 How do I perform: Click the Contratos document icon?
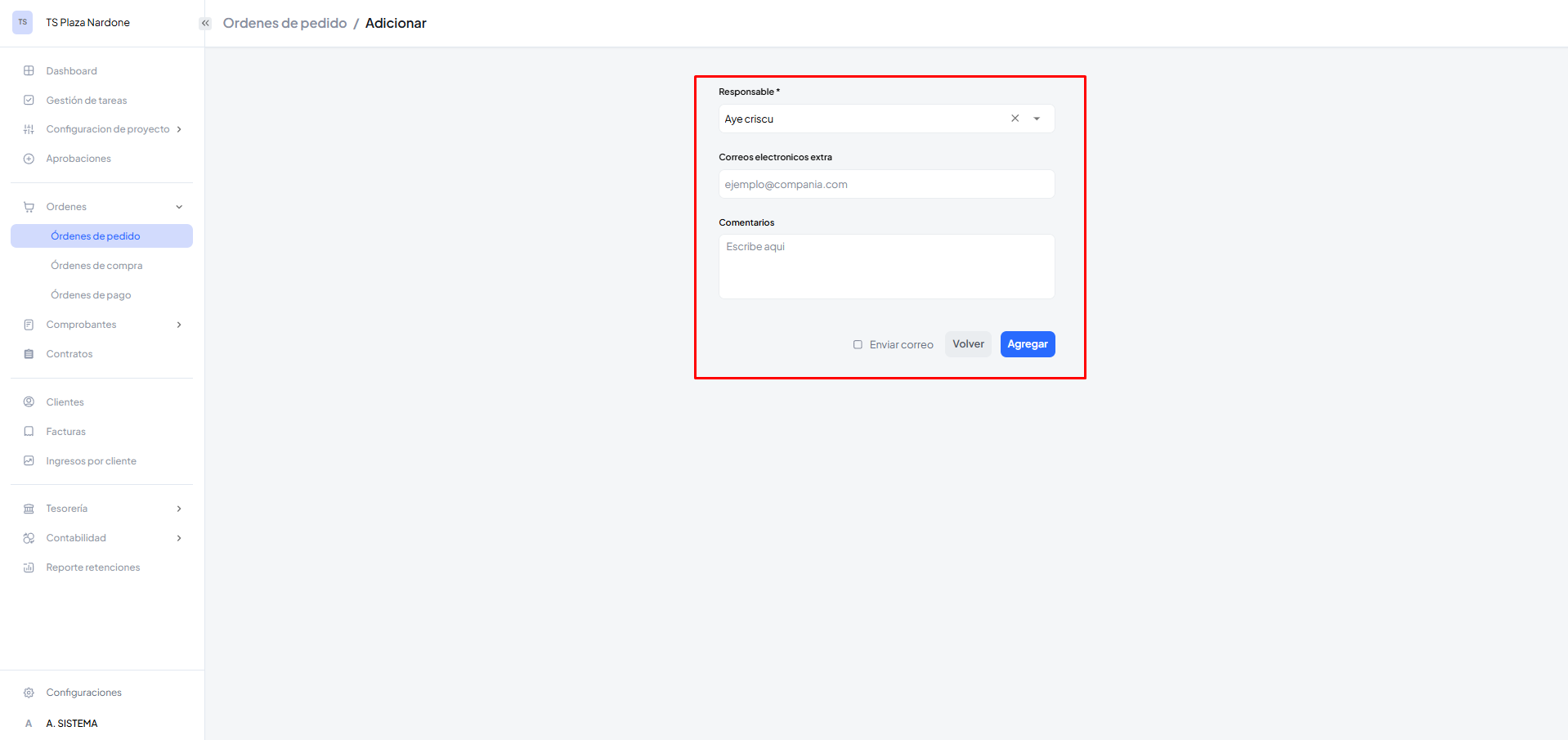coord(29,354)
